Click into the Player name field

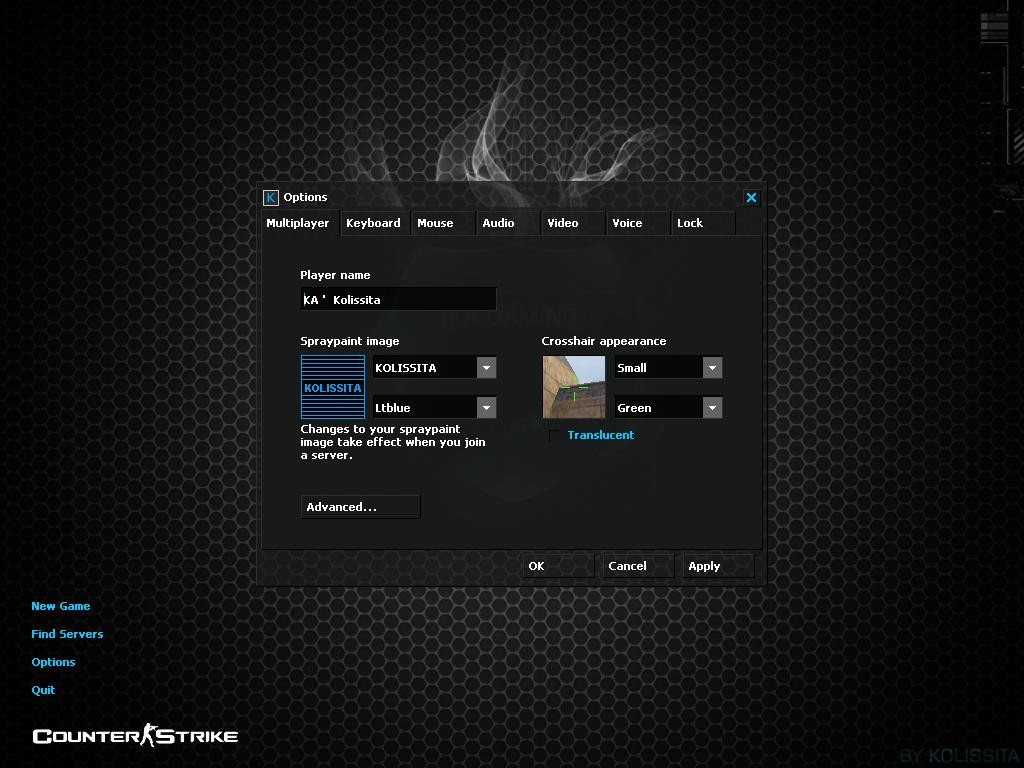click(398, 299)
